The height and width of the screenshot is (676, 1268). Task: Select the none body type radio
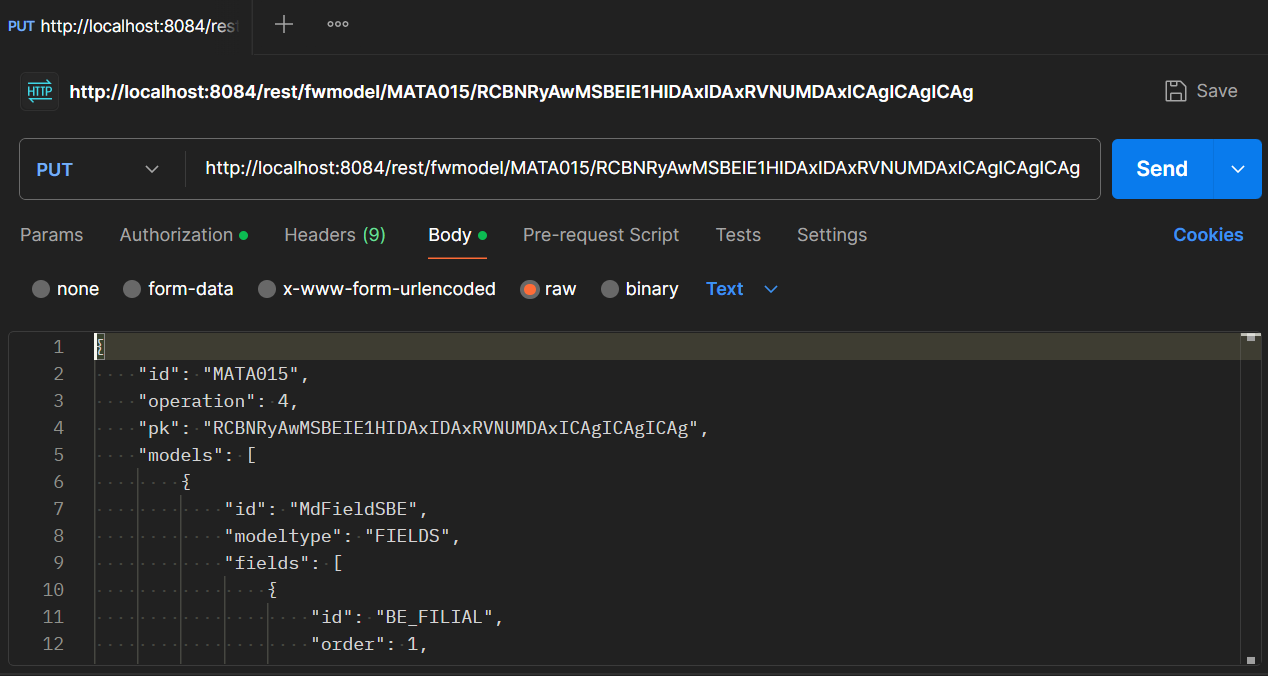pyautogui.click(x=41, y=289)
